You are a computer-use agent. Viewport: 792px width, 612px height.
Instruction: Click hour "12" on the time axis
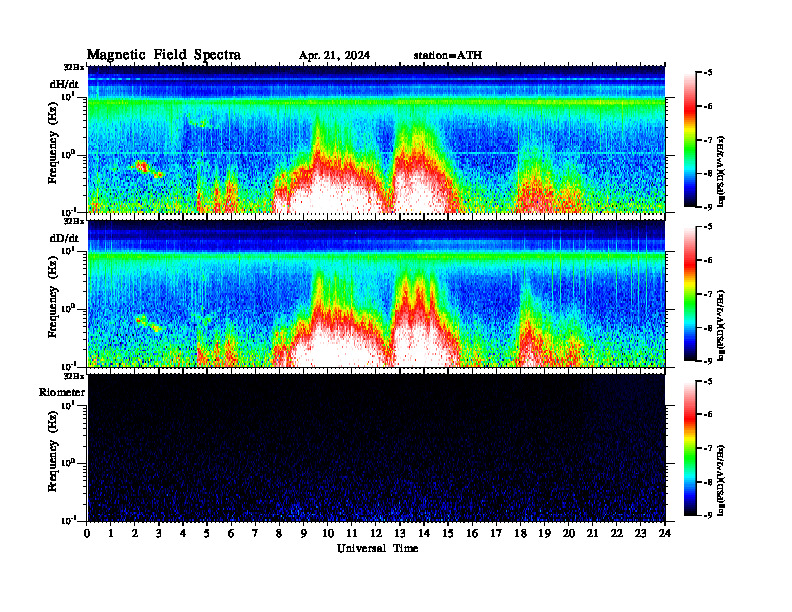[x=375, y=533]
